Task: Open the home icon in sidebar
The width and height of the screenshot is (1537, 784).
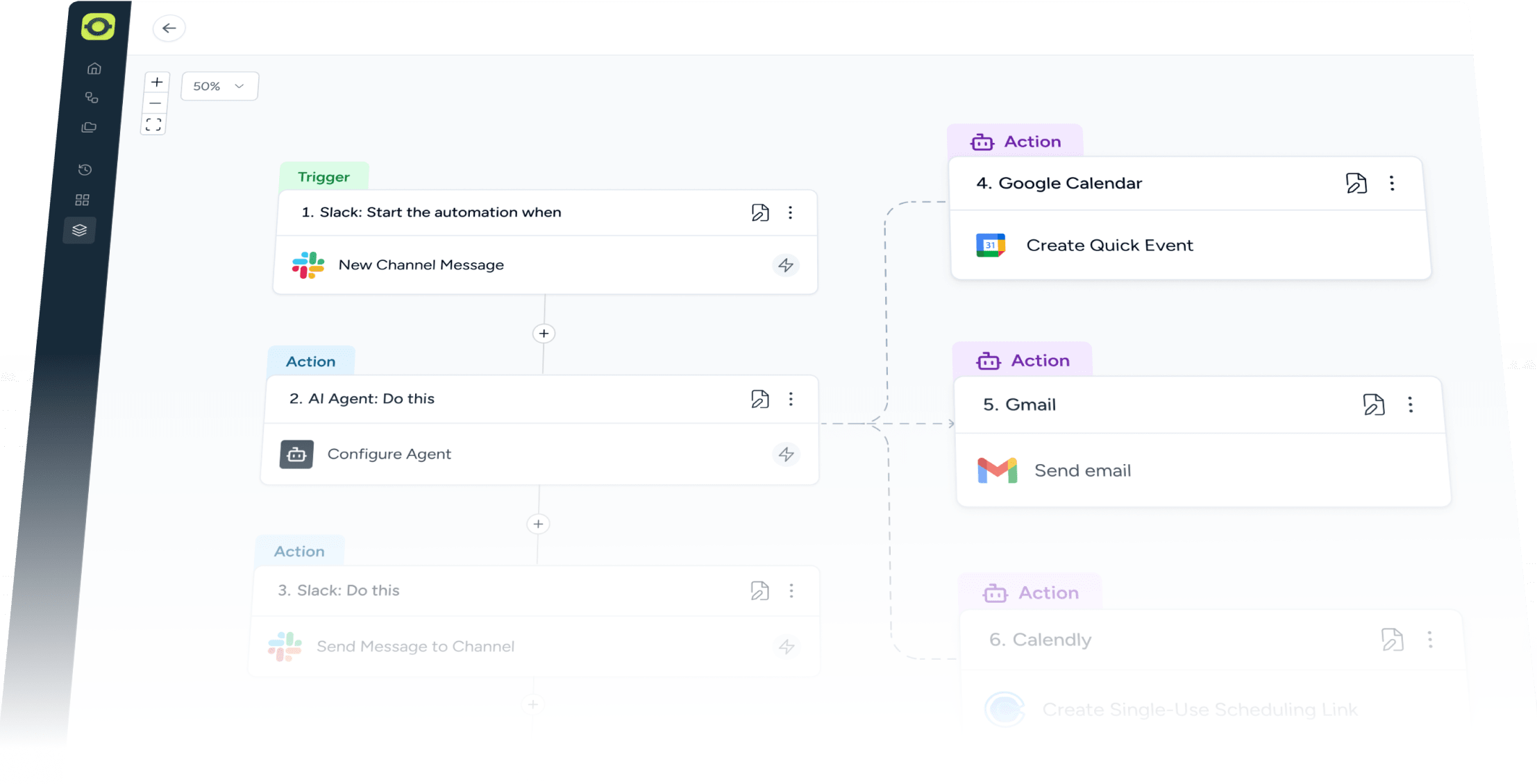Action: click(94, 69)
